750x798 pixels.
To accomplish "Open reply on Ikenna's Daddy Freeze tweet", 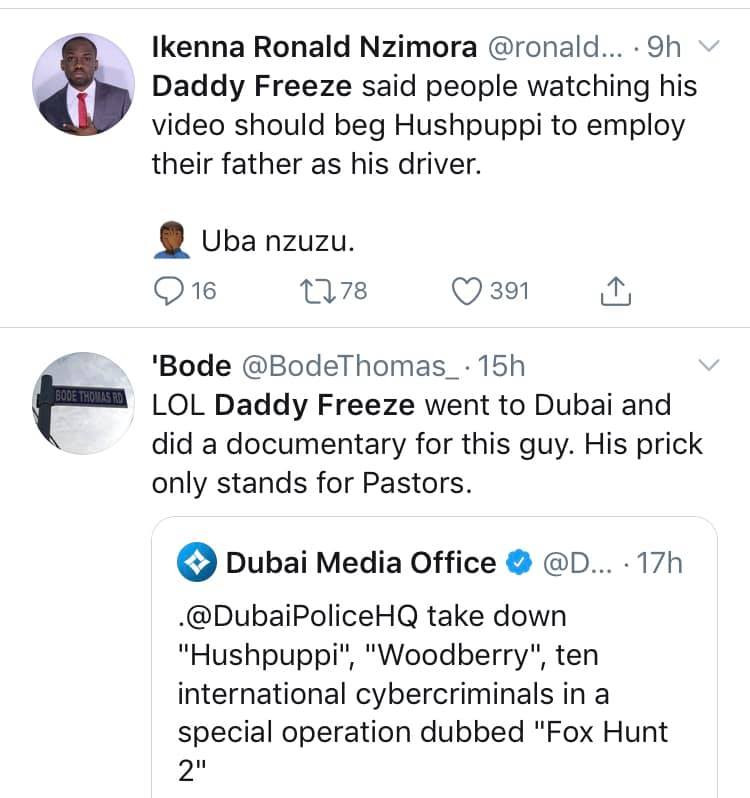I will click(x=168, y=291).
